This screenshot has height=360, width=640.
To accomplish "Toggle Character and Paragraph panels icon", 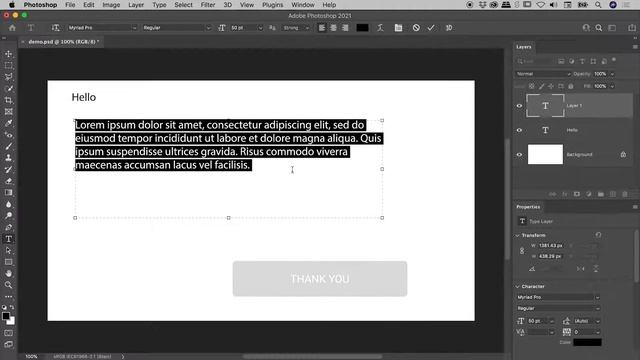I will [x=398, y=28].
